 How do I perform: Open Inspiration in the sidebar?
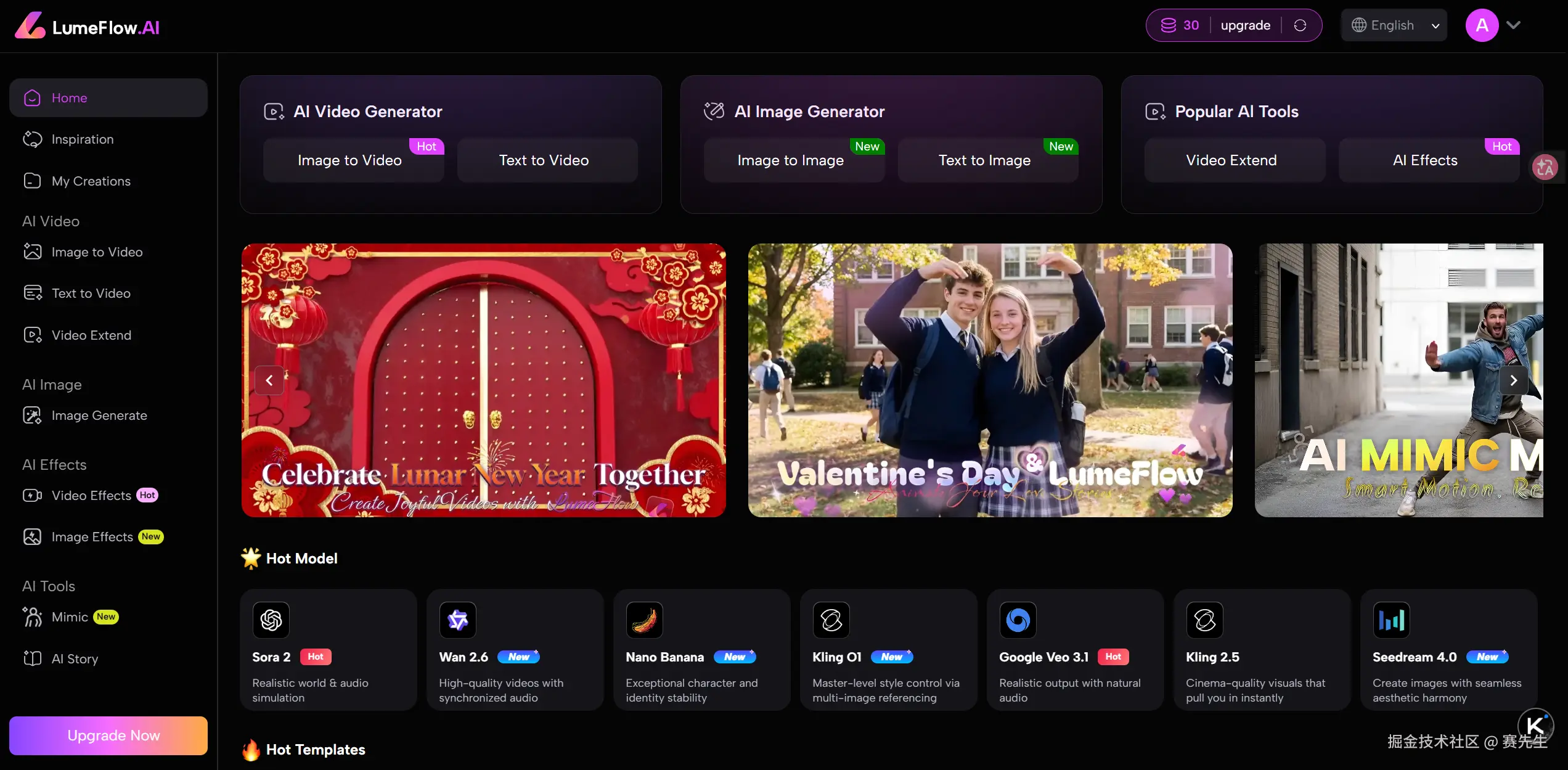(x=83, y=139)
